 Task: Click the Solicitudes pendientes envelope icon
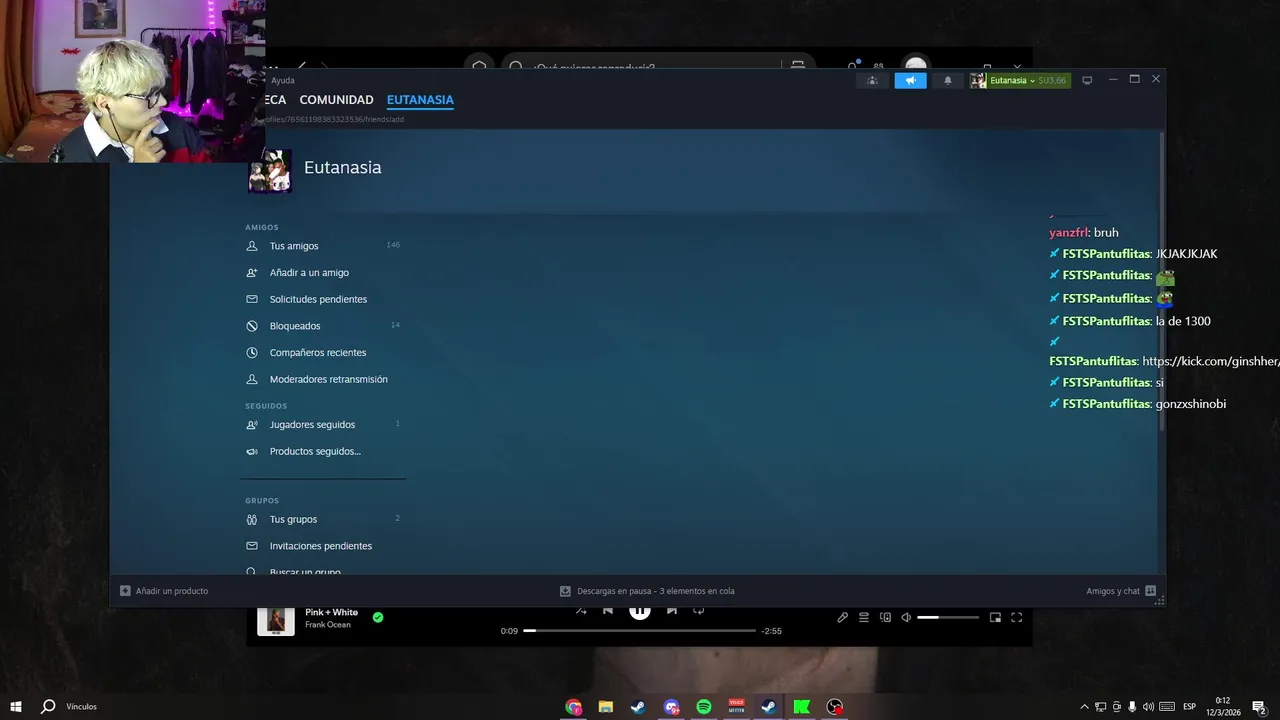[252, 299]
